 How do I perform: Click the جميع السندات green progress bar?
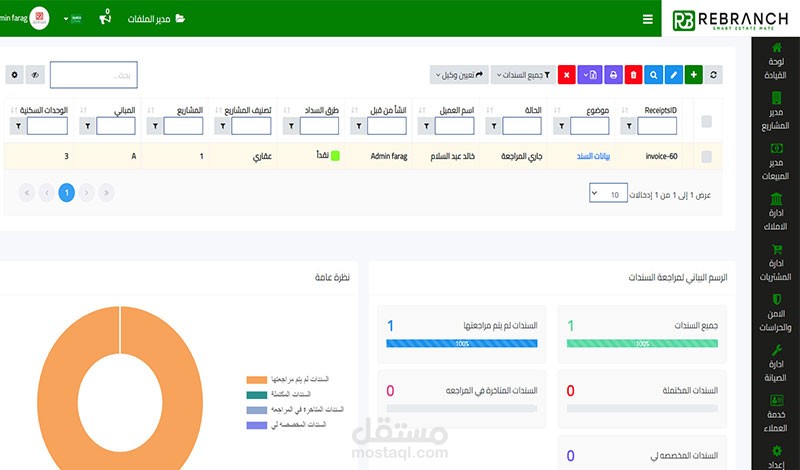[642, 343]
